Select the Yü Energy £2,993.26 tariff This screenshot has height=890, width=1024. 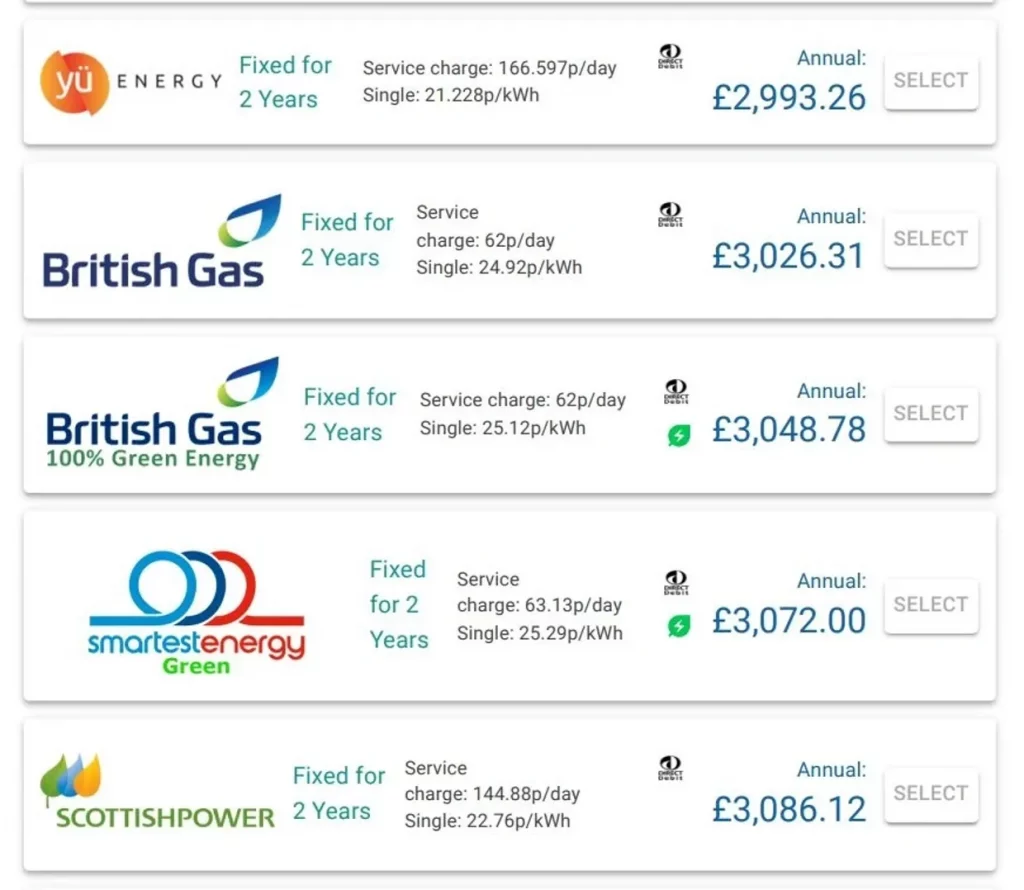point(930,81)
